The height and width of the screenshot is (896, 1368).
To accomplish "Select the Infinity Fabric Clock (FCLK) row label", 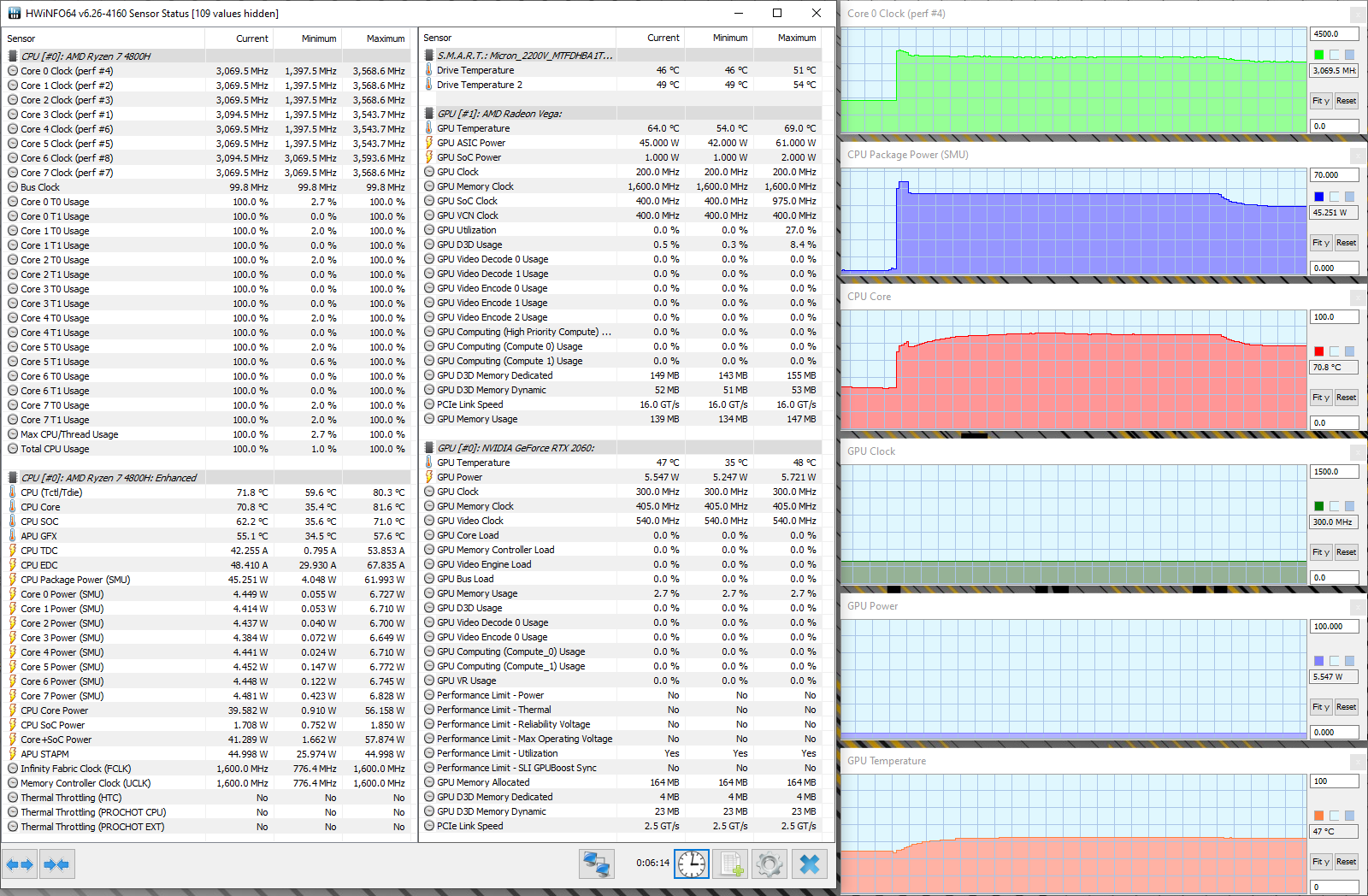I will [x=76, y=769].
